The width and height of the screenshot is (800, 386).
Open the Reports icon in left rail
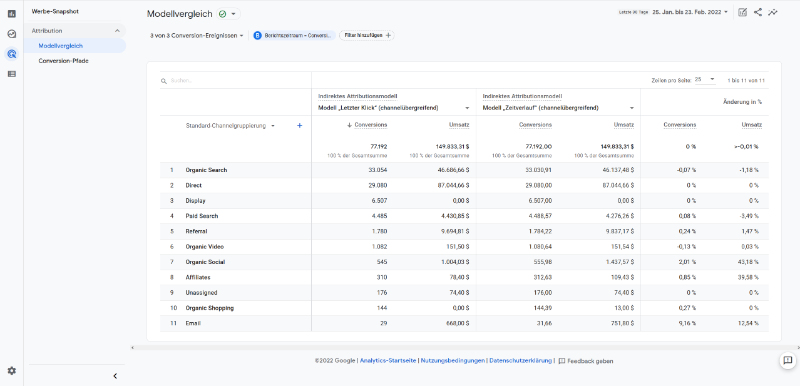click(12, 14)
